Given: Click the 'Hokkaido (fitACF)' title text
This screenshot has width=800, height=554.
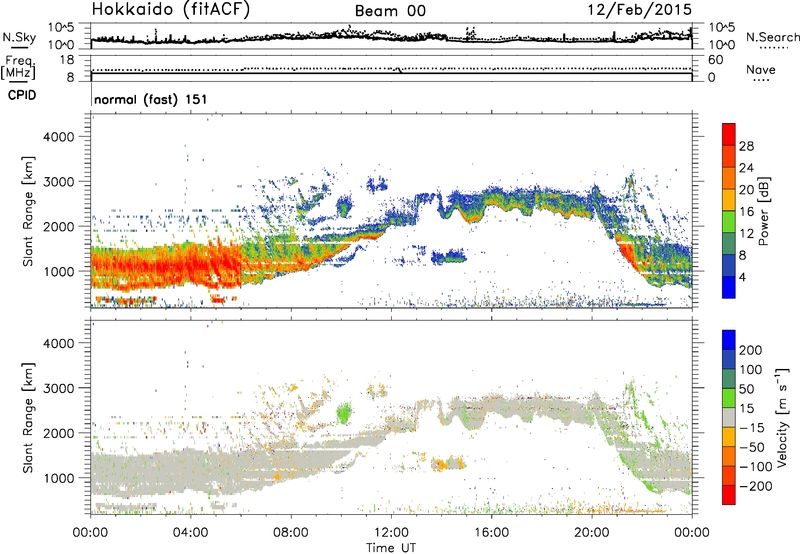Looking at the screenshot, I should pyautogui.click(x=171, y=9).
